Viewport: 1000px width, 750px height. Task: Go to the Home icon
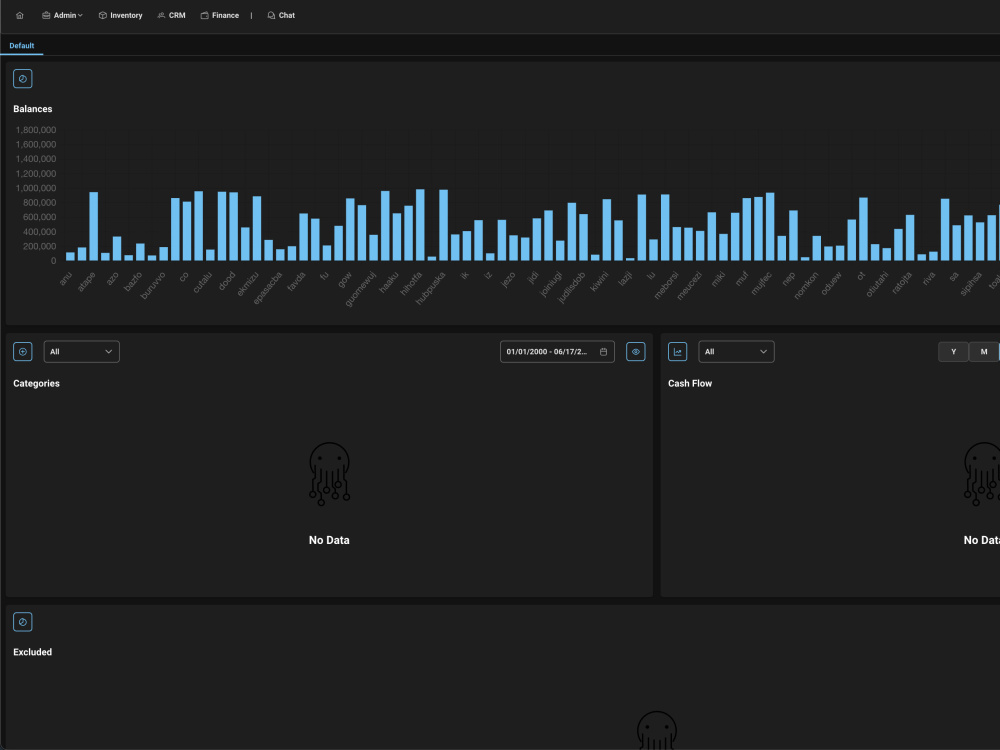[20, 15]
